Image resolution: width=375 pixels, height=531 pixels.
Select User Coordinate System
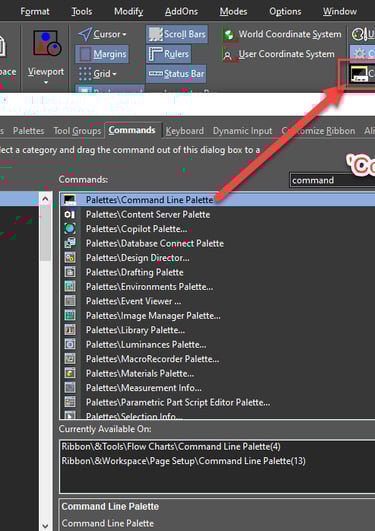279,54
